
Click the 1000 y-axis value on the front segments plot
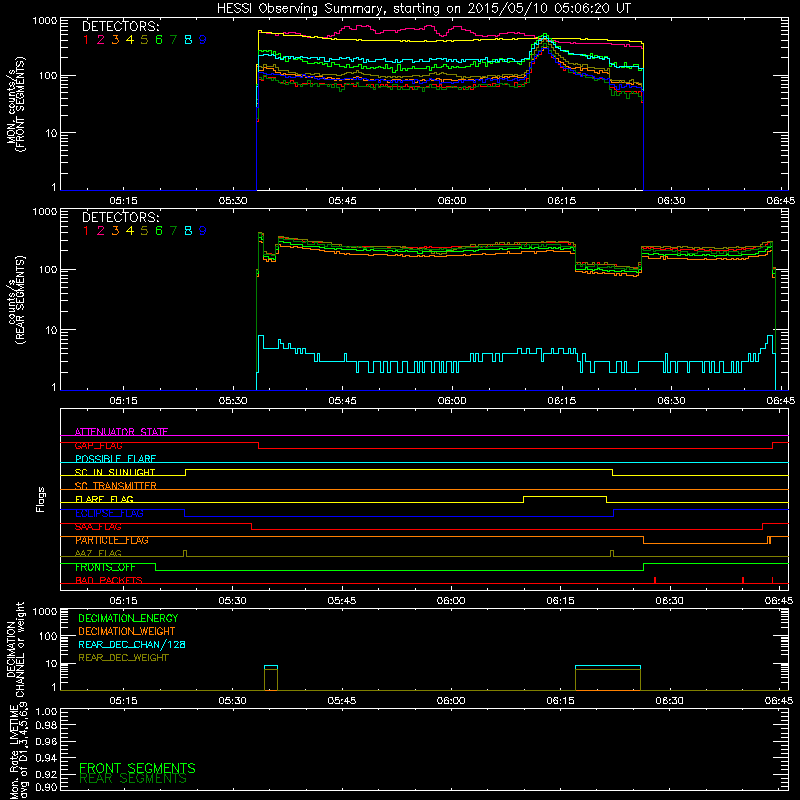[x=45, y=21]
